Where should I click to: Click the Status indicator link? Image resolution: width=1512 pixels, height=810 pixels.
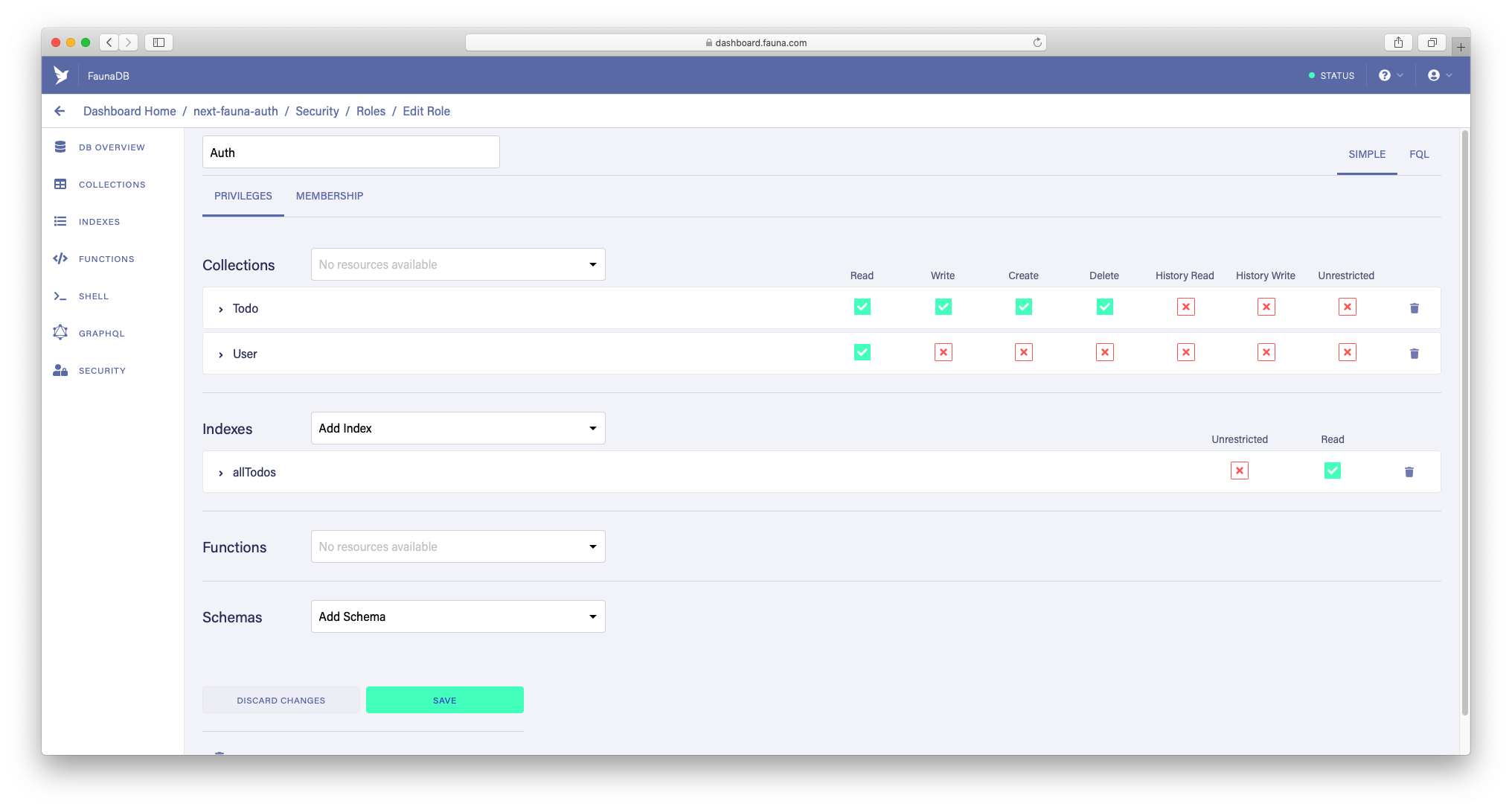[1331, 75]
